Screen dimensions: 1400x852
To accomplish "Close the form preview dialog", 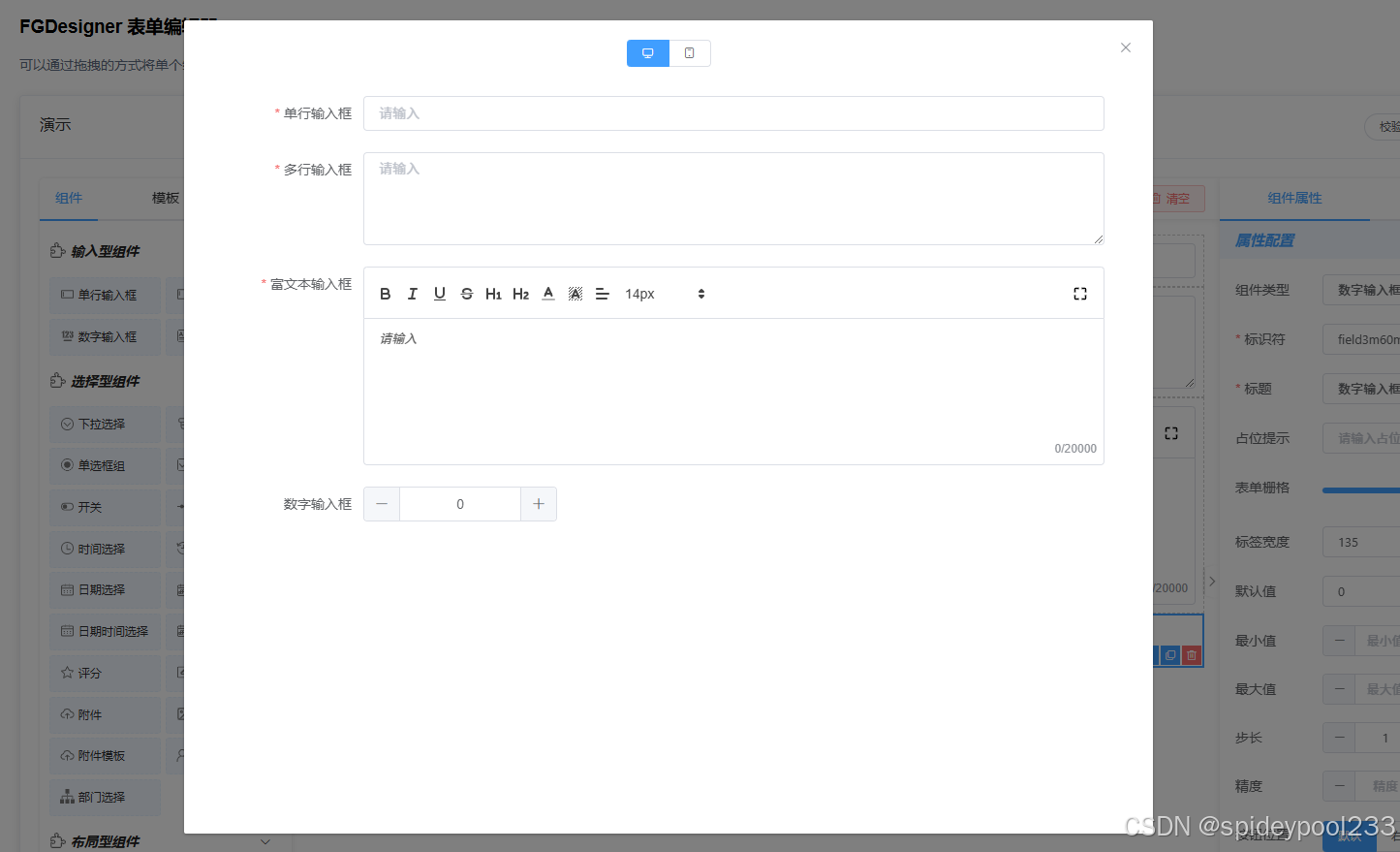I will click(1126, 47).
